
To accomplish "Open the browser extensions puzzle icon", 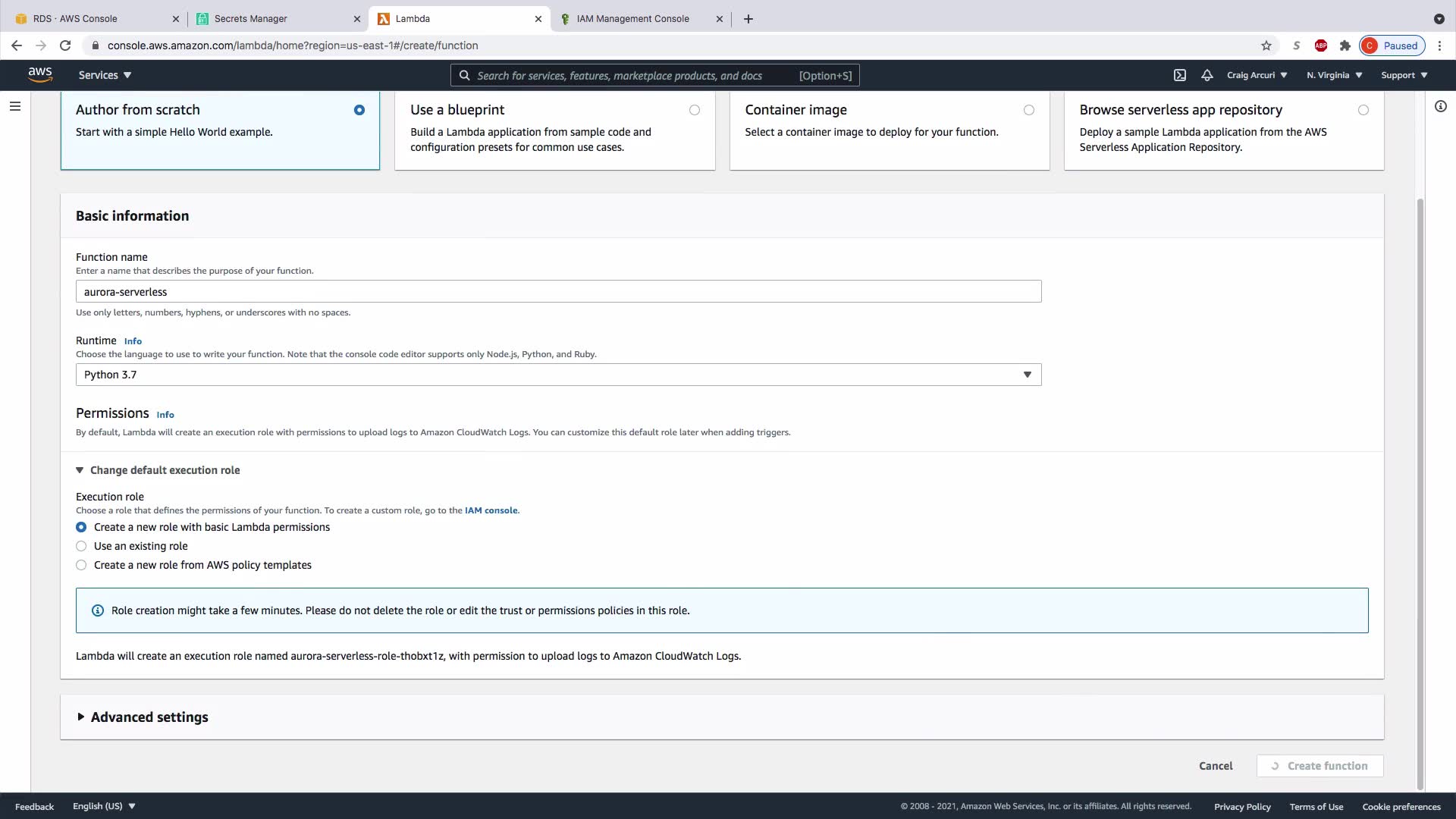I will [1345, 45].
